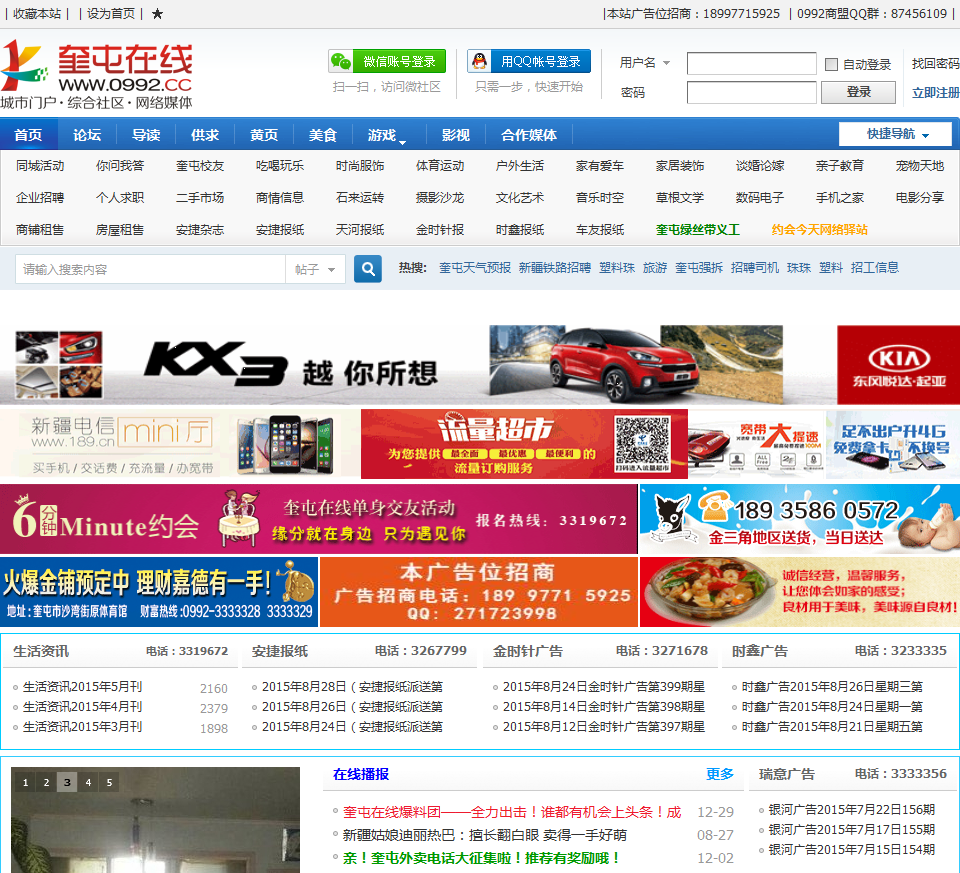Open 金时针广告第399期 entry
This screenshot has width=960, height=873.
coord(604,687)
